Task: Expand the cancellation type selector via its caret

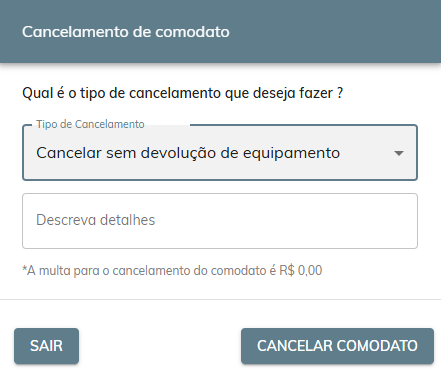Action: [x=399, y=153]
